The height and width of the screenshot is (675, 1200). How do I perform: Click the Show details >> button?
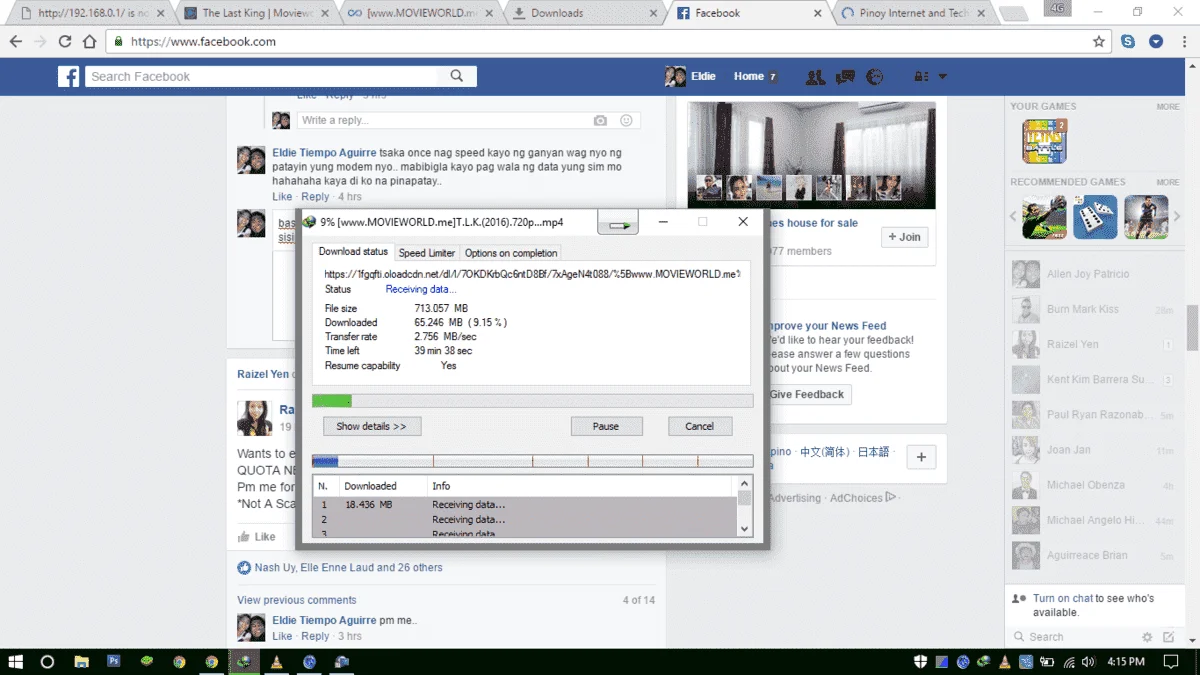(372, 426)
